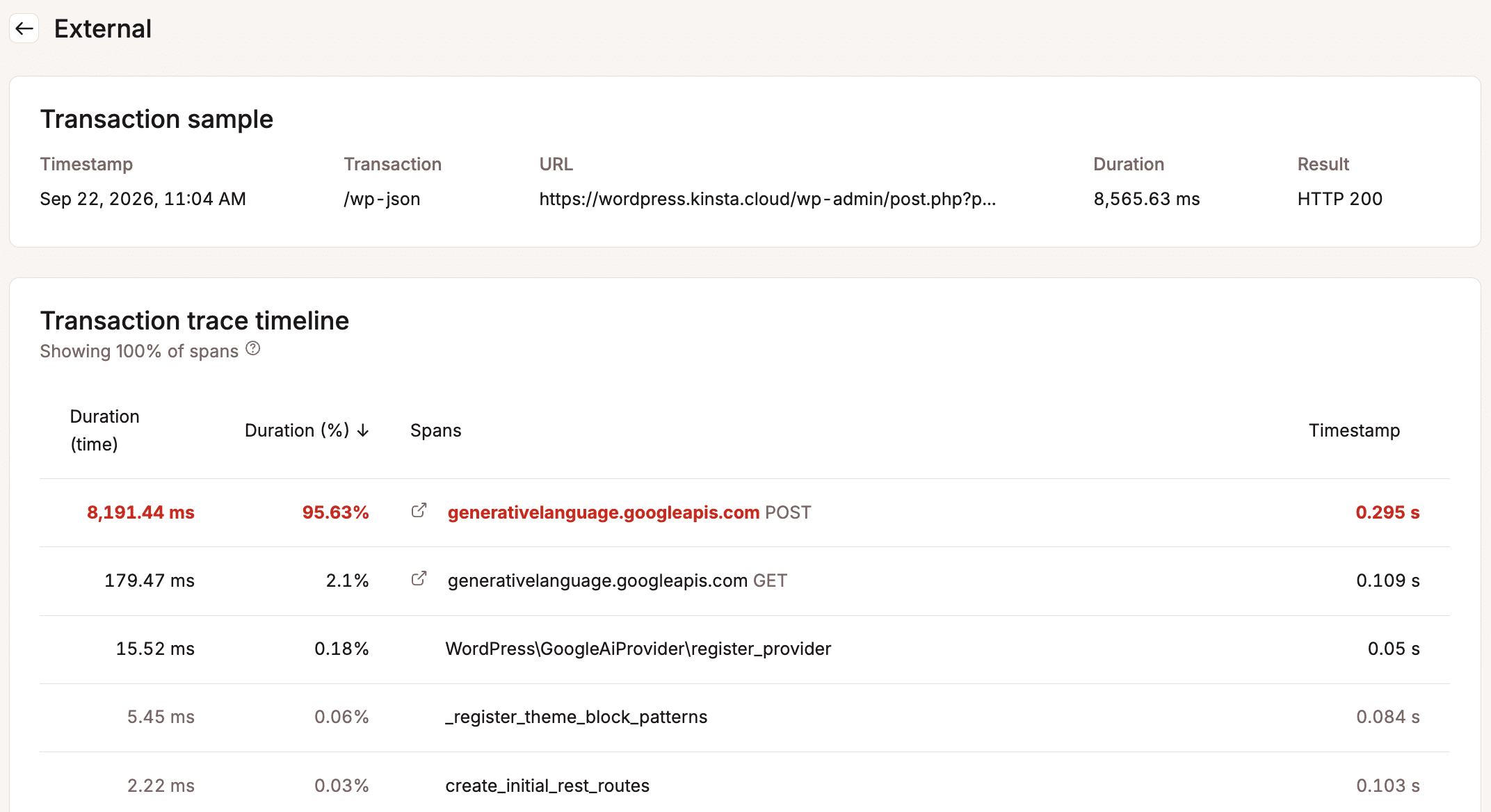Open generativelanguage.googleapis.com POST span
1491x812 pixels.
[629, 512]
